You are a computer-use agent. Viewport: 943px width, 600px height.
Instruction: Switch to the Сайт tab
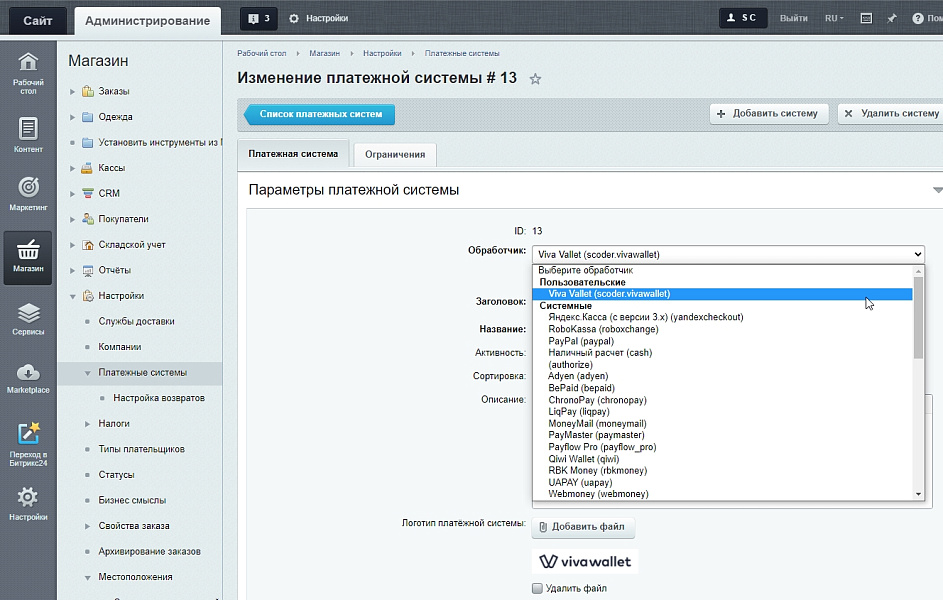(38, 20)
